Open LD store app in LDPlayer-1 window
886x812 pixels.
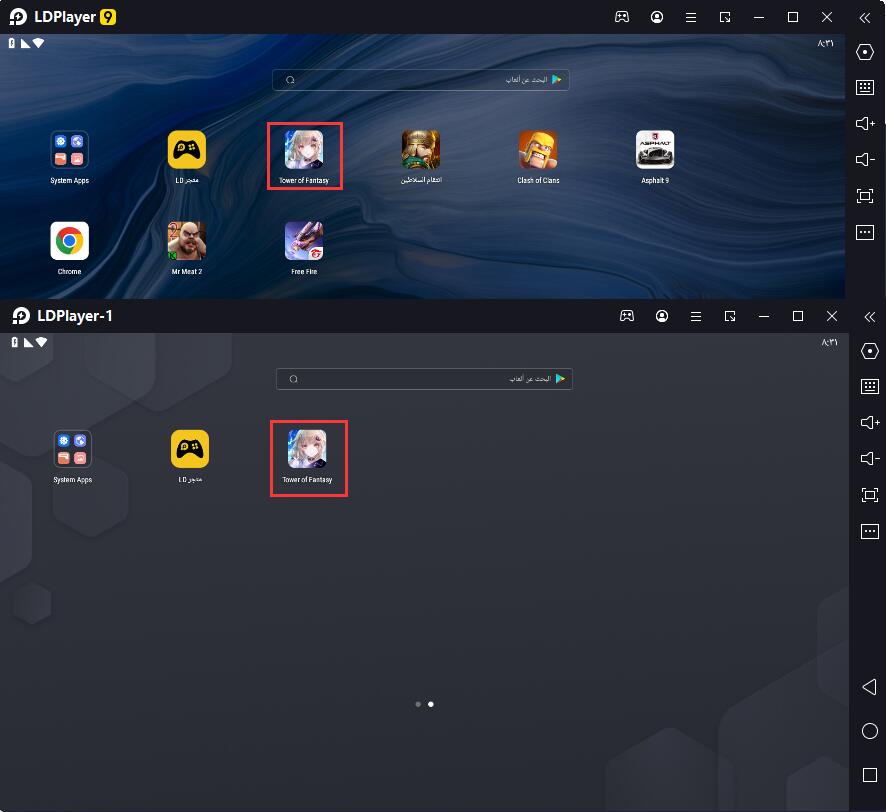click(190, 449)
